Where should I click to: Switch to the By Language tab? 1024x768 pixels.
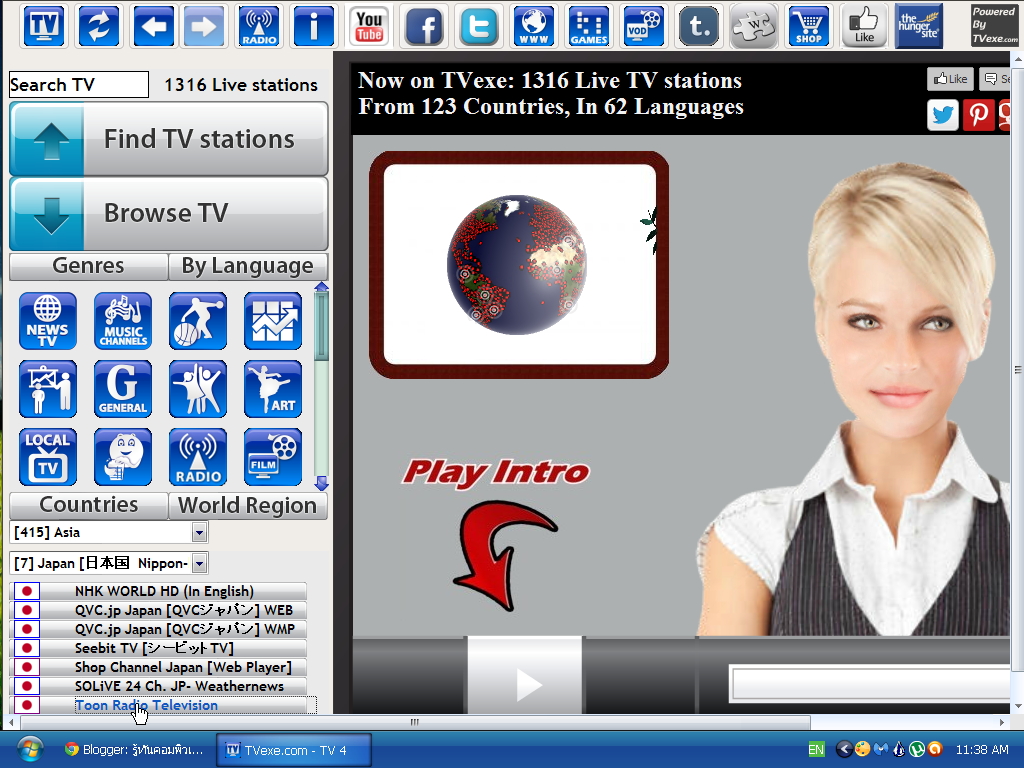point(248,266)
